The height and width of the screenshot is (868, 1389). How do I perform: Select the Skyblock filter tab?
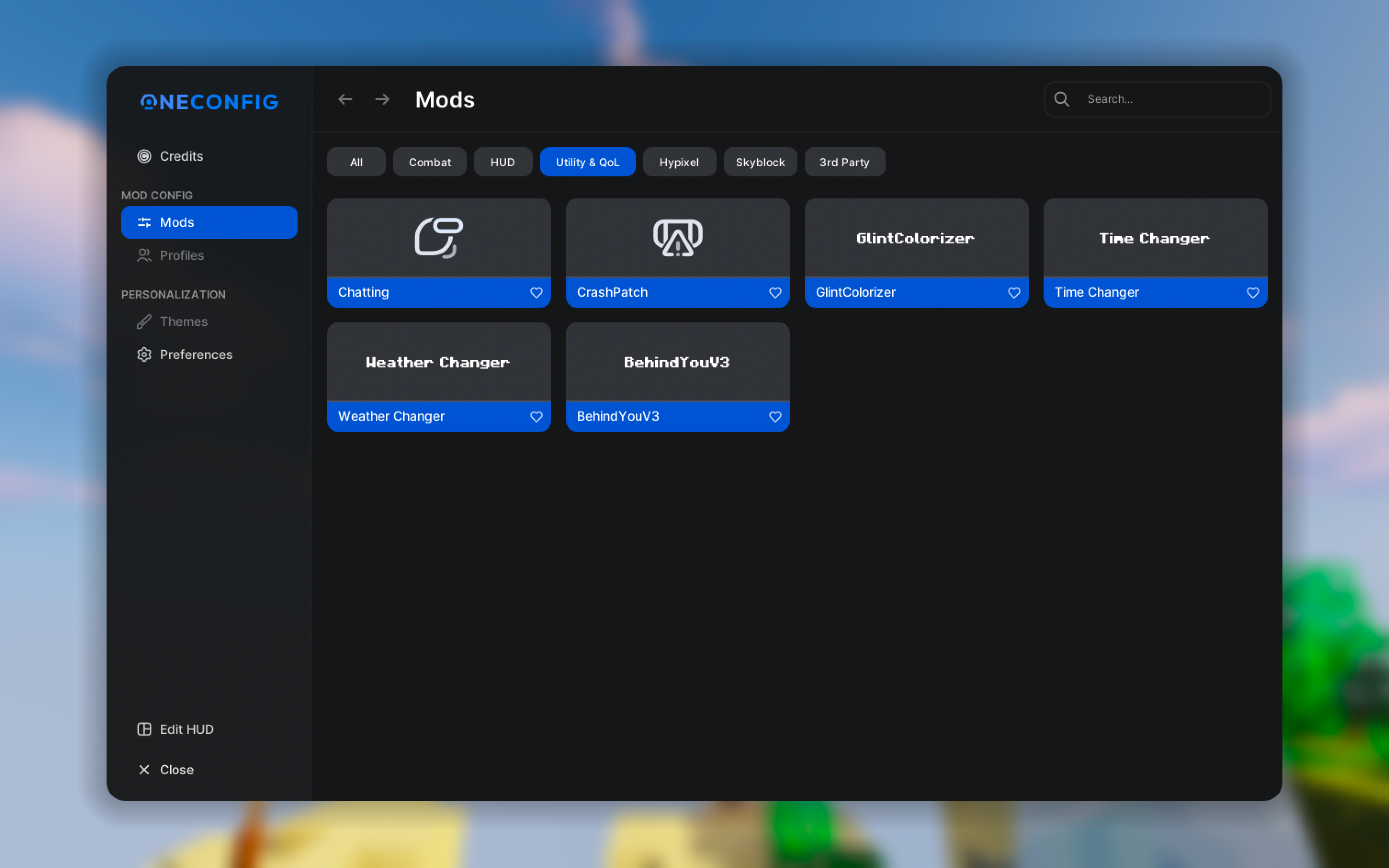tap(760, 163)
